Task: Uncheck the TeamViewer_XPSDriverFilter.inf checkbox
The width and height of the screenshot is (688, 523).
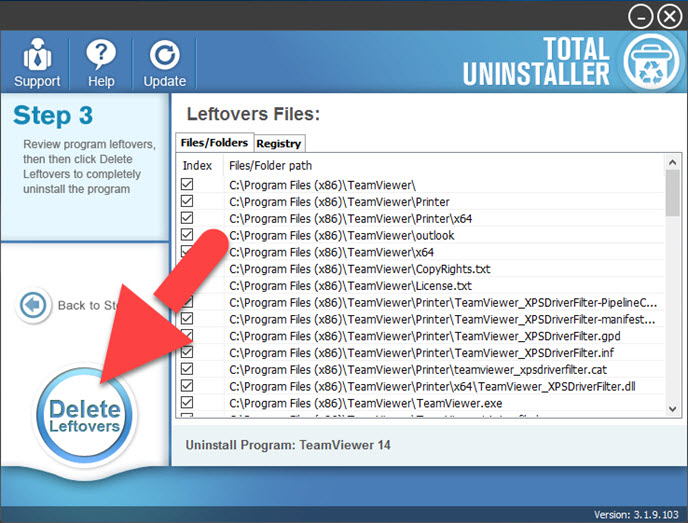Action: pos(187,352)
